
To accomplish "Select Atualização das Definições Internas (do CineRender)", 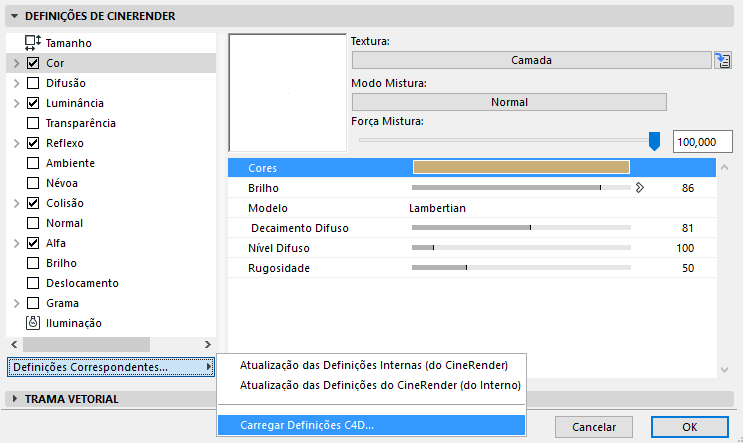I will (374, 364).
